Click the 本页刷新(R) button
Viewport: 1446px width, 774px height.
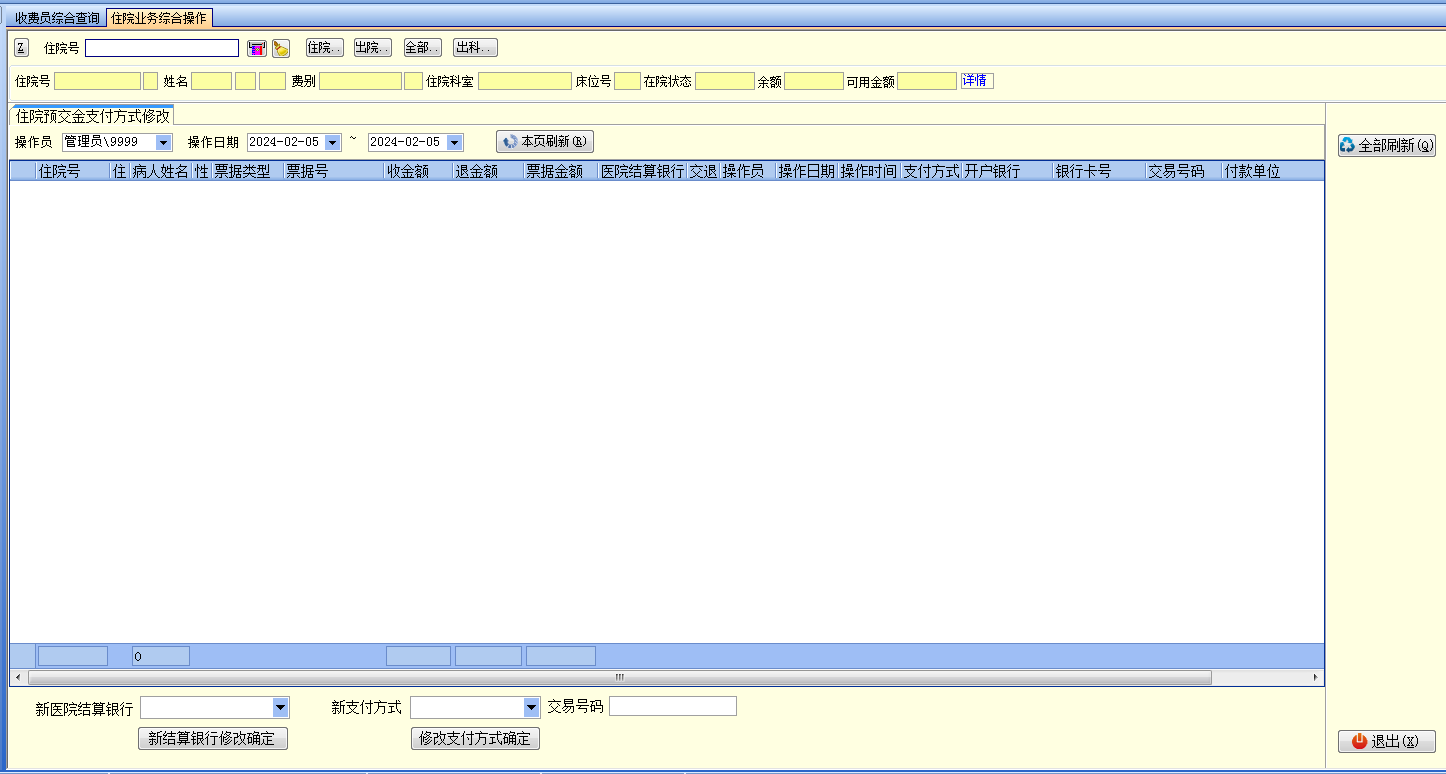click(x=545, y=142)
